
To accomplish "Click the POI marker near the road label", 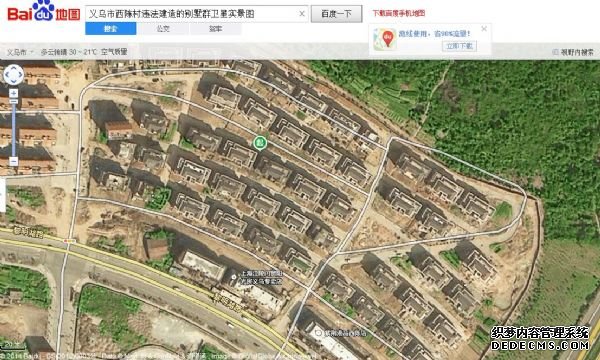I will coord(234,277).
